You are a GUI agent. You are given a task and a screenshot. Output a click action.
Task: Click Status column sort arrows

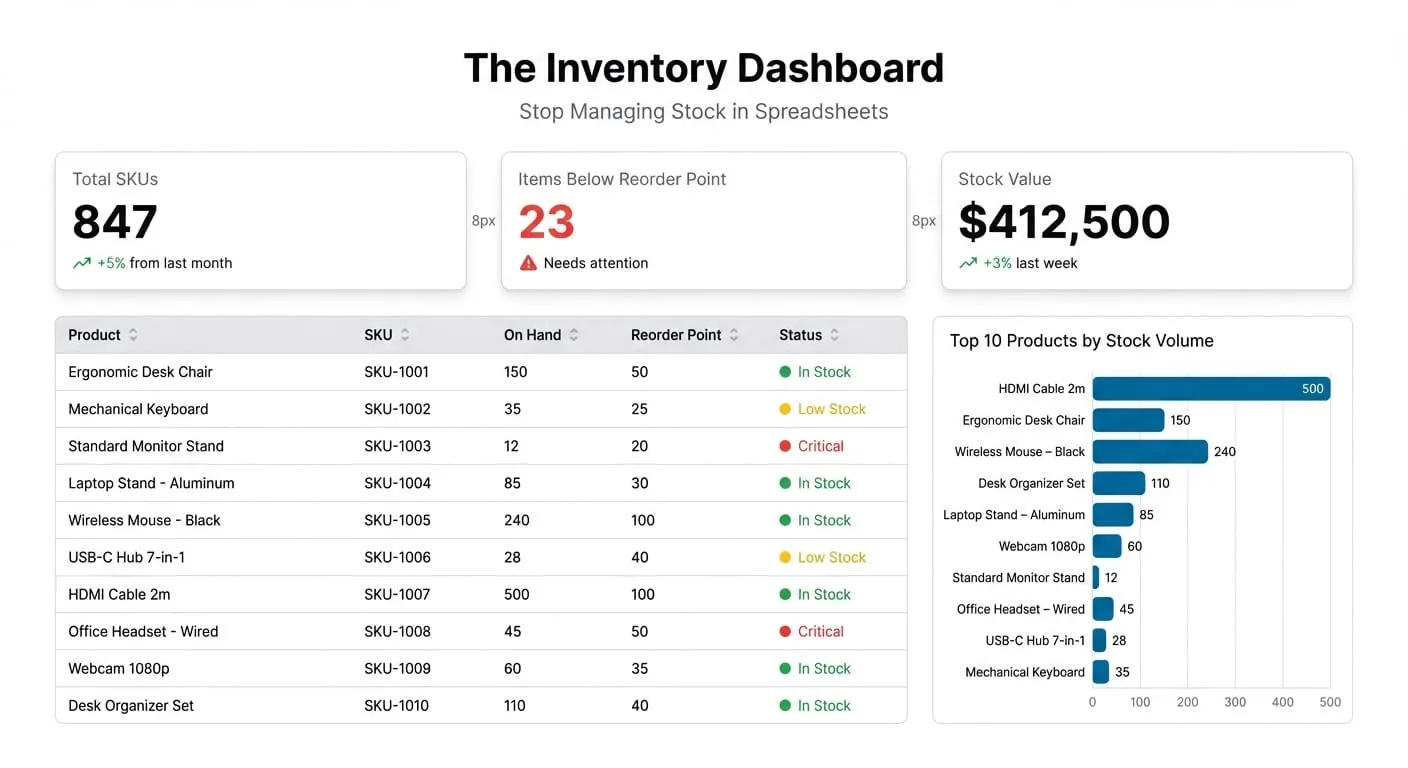pyautogui.click(x=834, y=335)
